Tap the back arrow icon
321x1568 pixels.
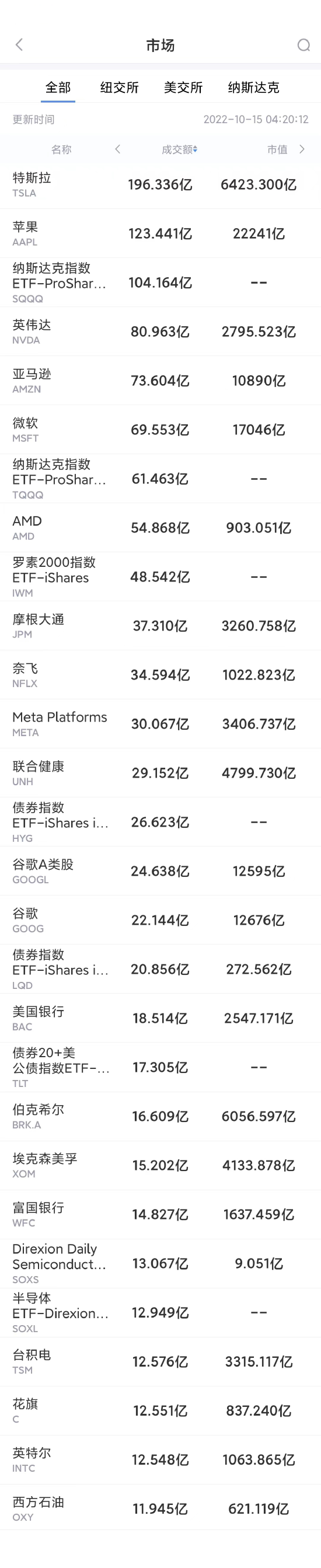(x=19, y=45)
